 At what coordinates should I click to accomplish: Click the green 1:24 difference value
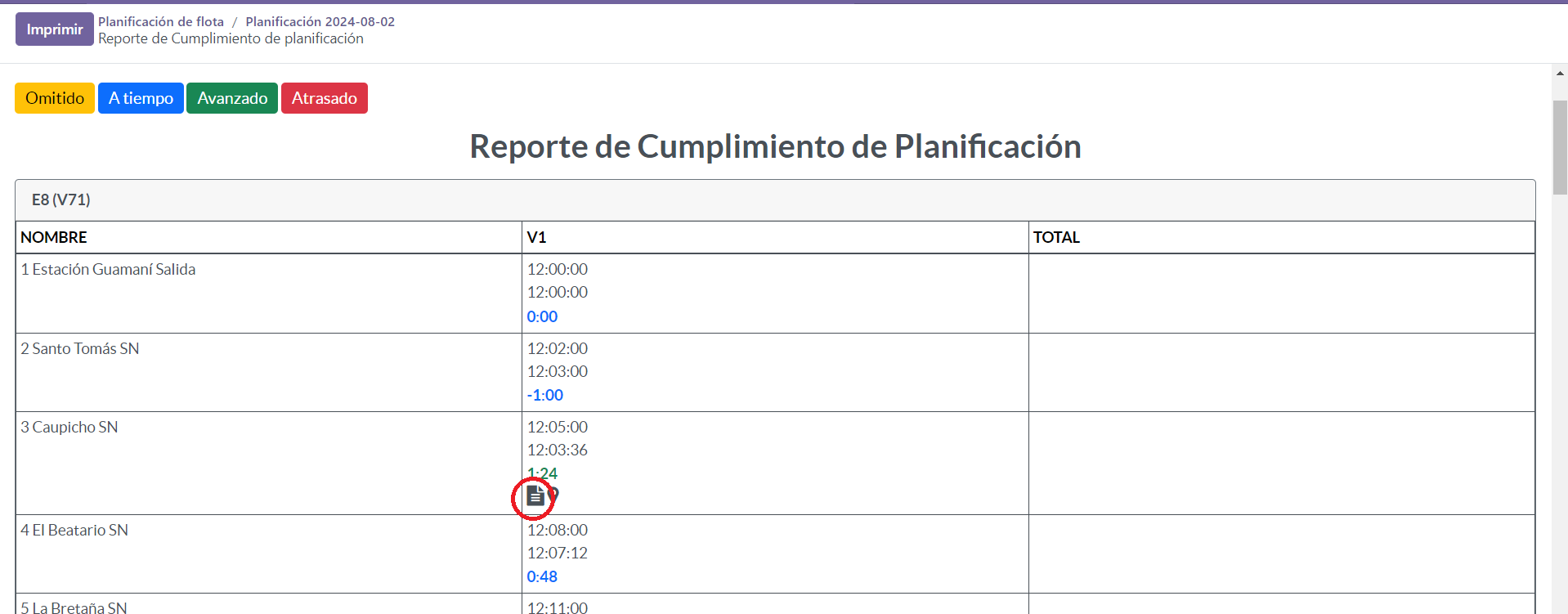point(542,473)
